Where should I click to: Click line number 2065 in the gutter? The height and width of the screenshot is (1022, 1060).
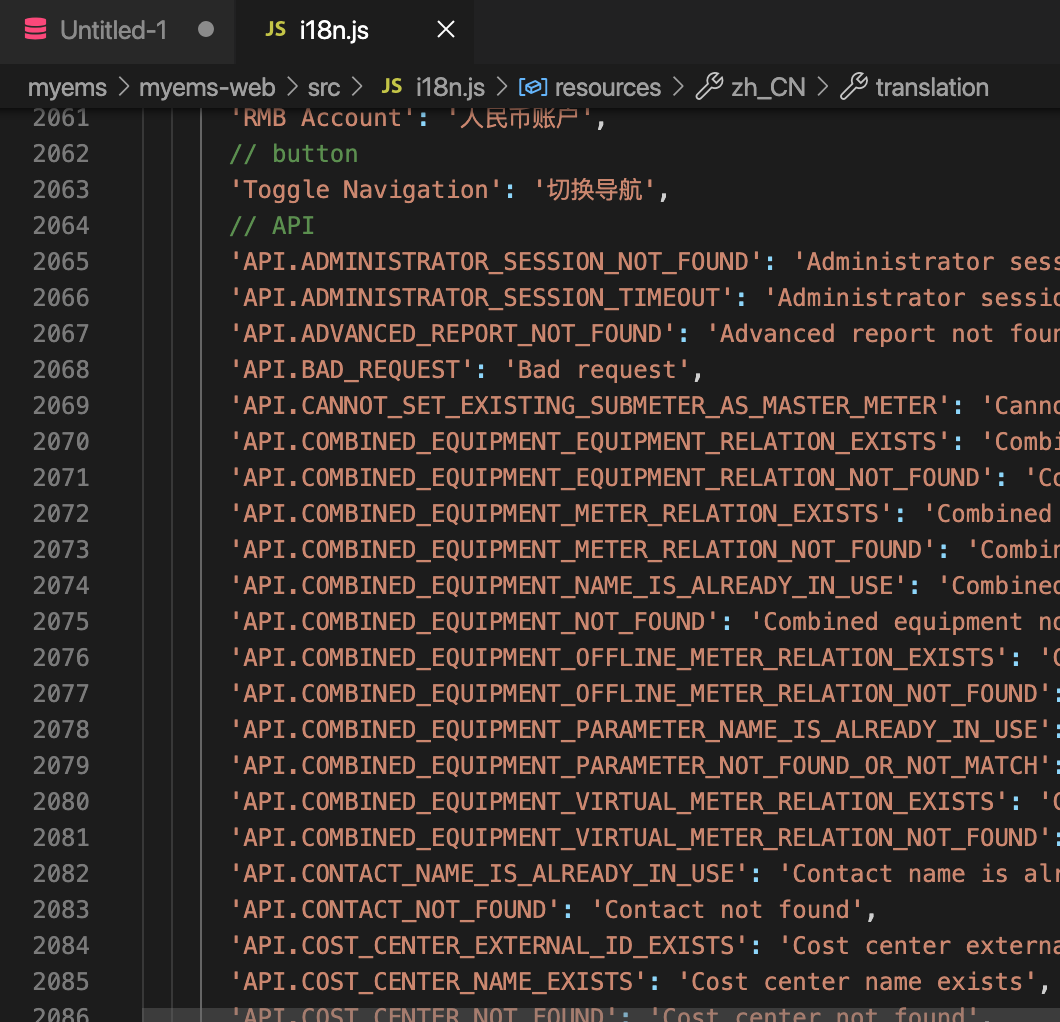pyautogui.click(x=61, y=261)
